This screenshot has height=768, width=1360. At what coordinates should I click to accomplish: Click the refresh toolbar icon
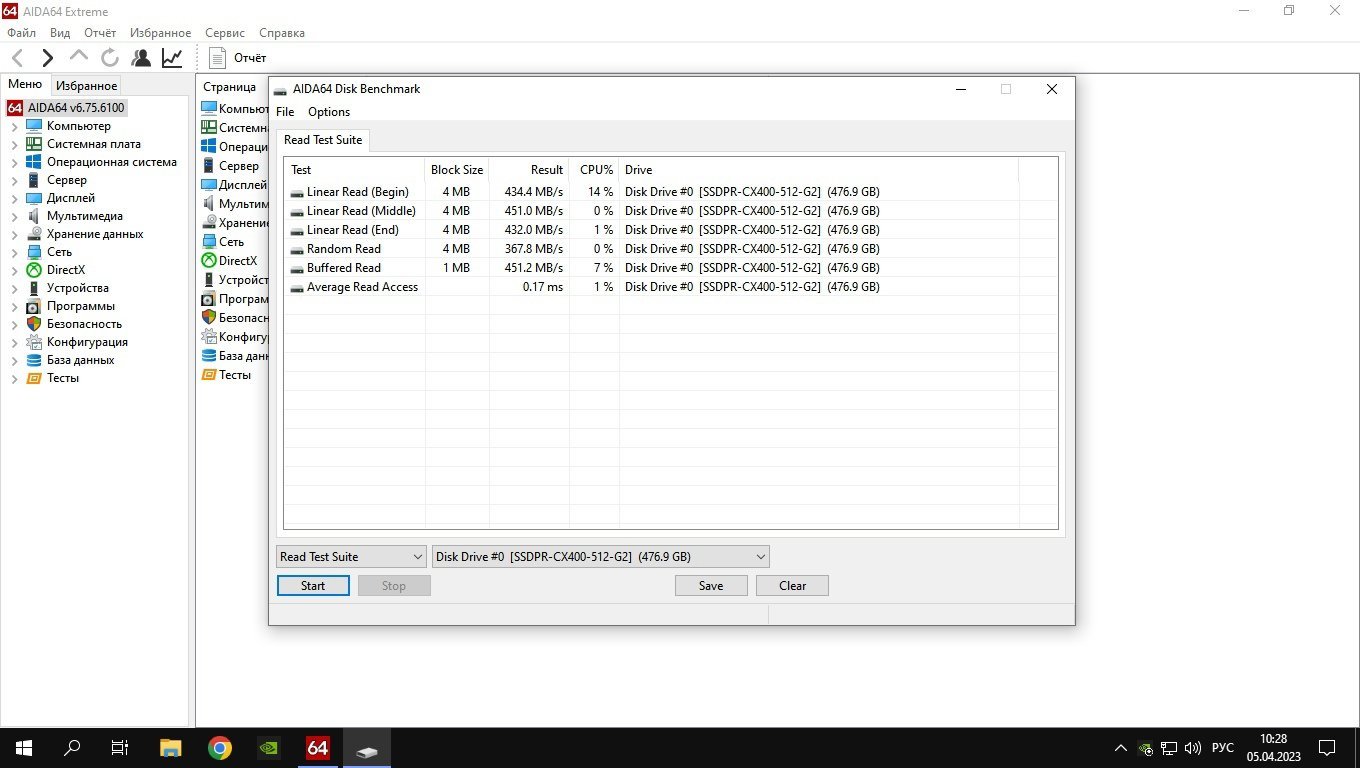[110, 58]
